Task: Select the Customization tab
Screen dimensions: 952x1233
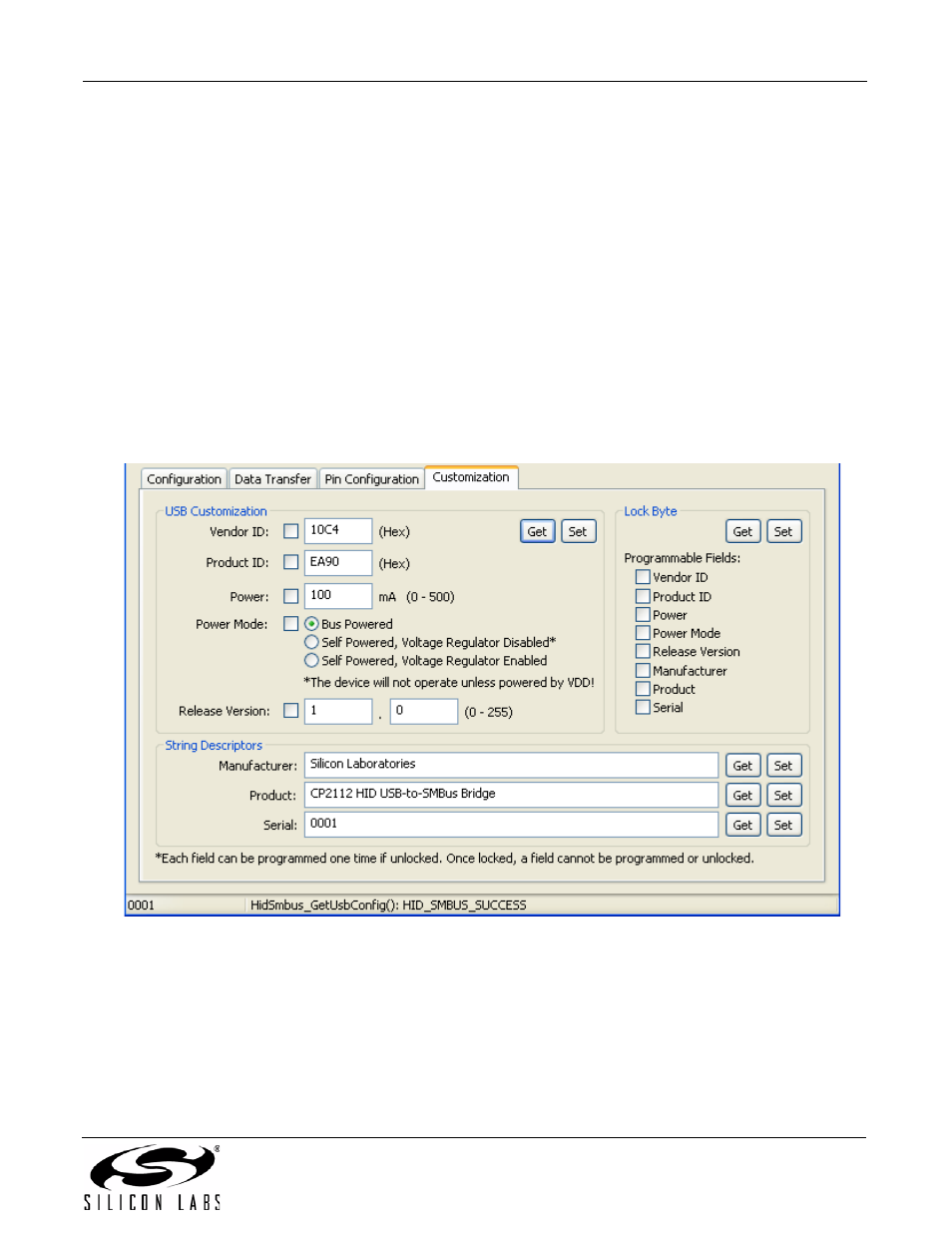Action: [471, 477]
